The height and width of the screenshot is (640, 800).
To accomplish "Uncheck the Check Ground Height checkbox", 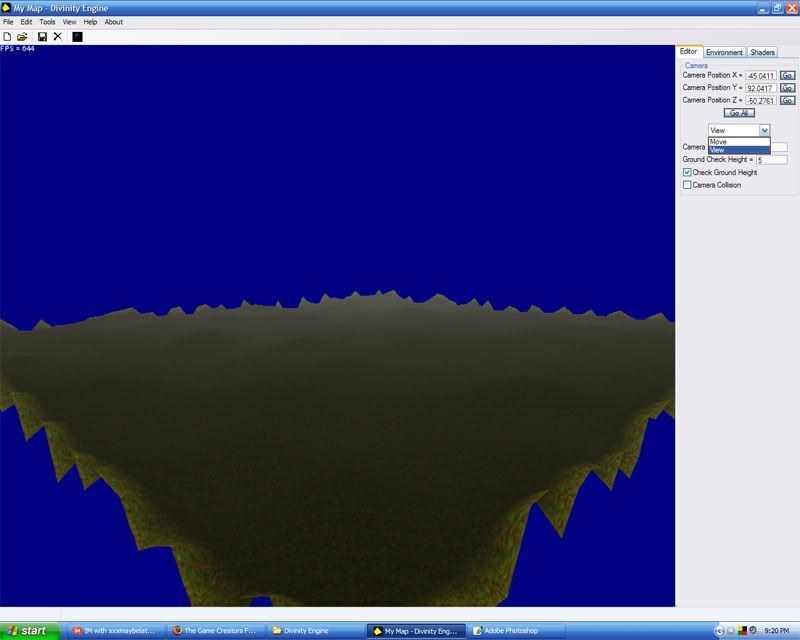I will pyautogui.click(x=686, y=172).
